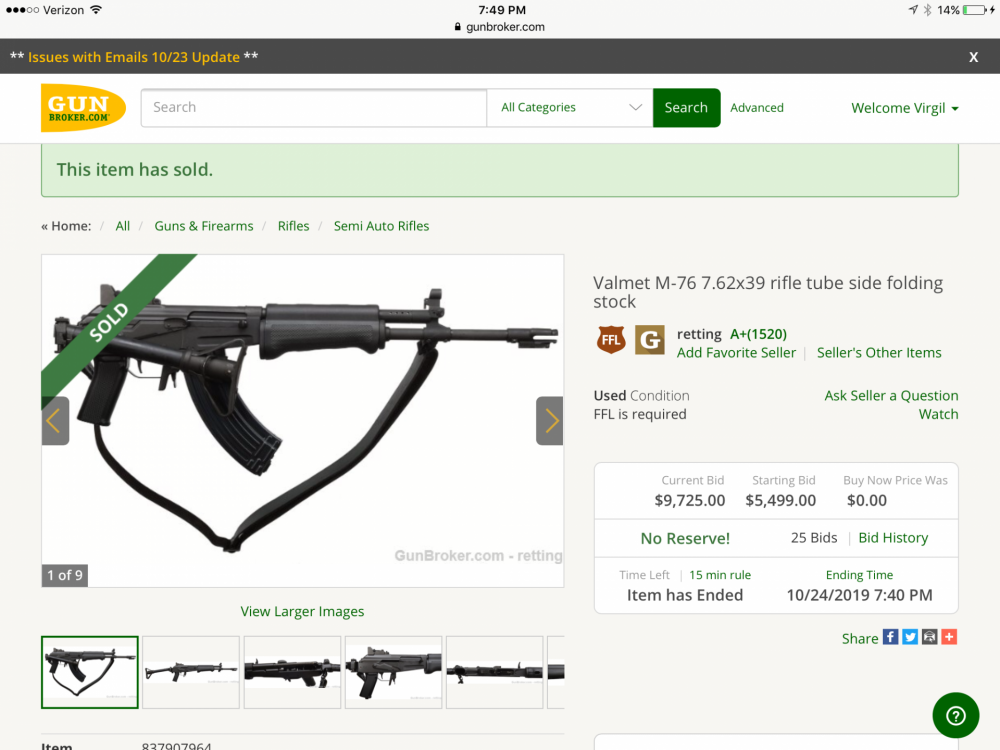This screenshot has height=750, width=1000.
Task: Click the FFL badge icon
Action: 611,340
